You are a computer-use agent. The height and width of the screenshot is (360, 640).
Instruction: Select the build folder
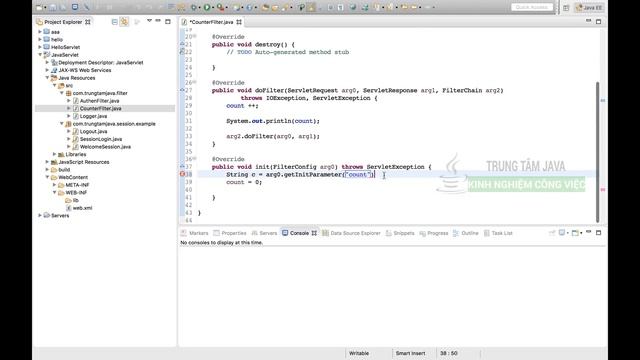click(64, 170)
